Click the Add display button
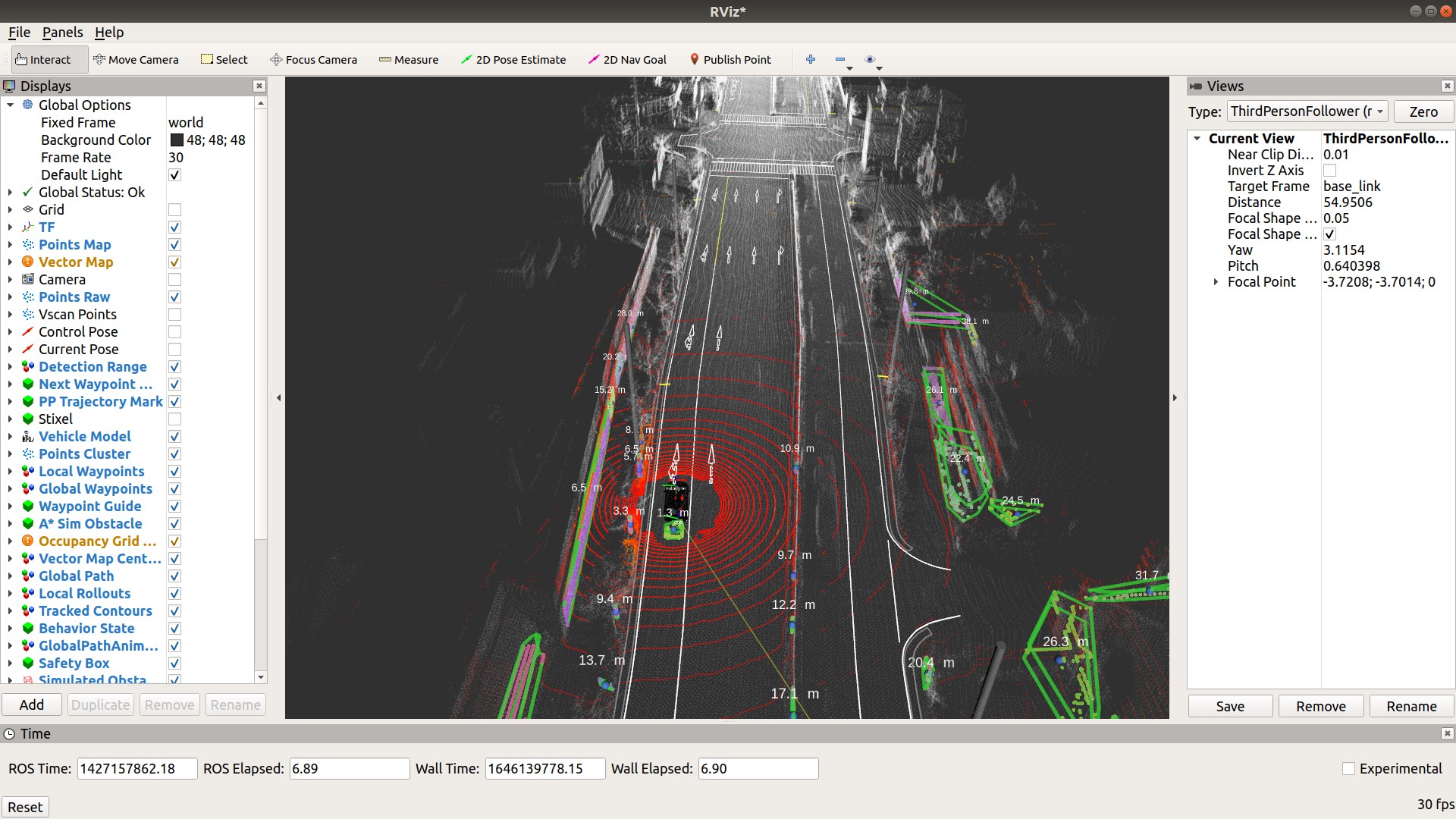Screen dimensions: 1456x819 tap(31, 704)
